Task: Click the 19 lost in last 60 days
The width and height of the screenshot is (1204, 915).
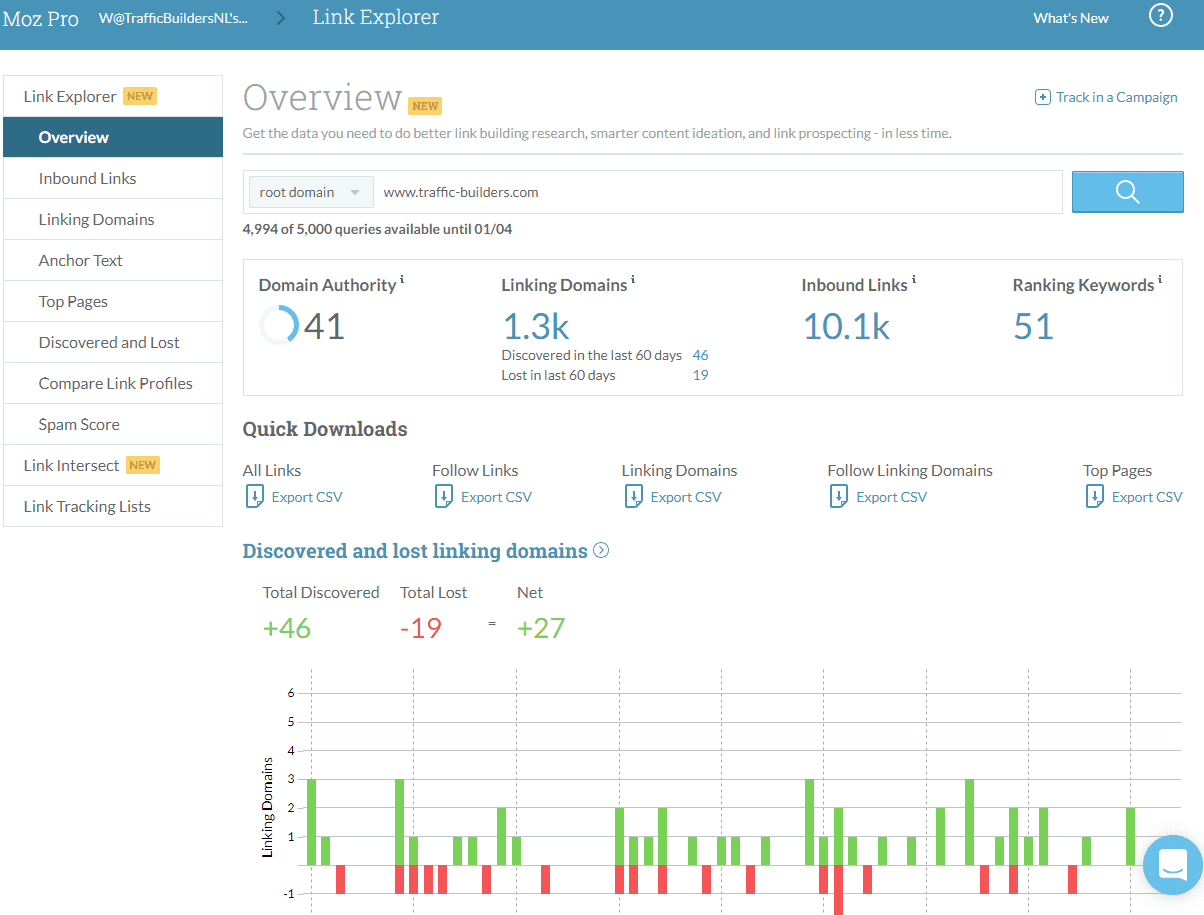Action: pyautogui.click(x=700, y=375)
